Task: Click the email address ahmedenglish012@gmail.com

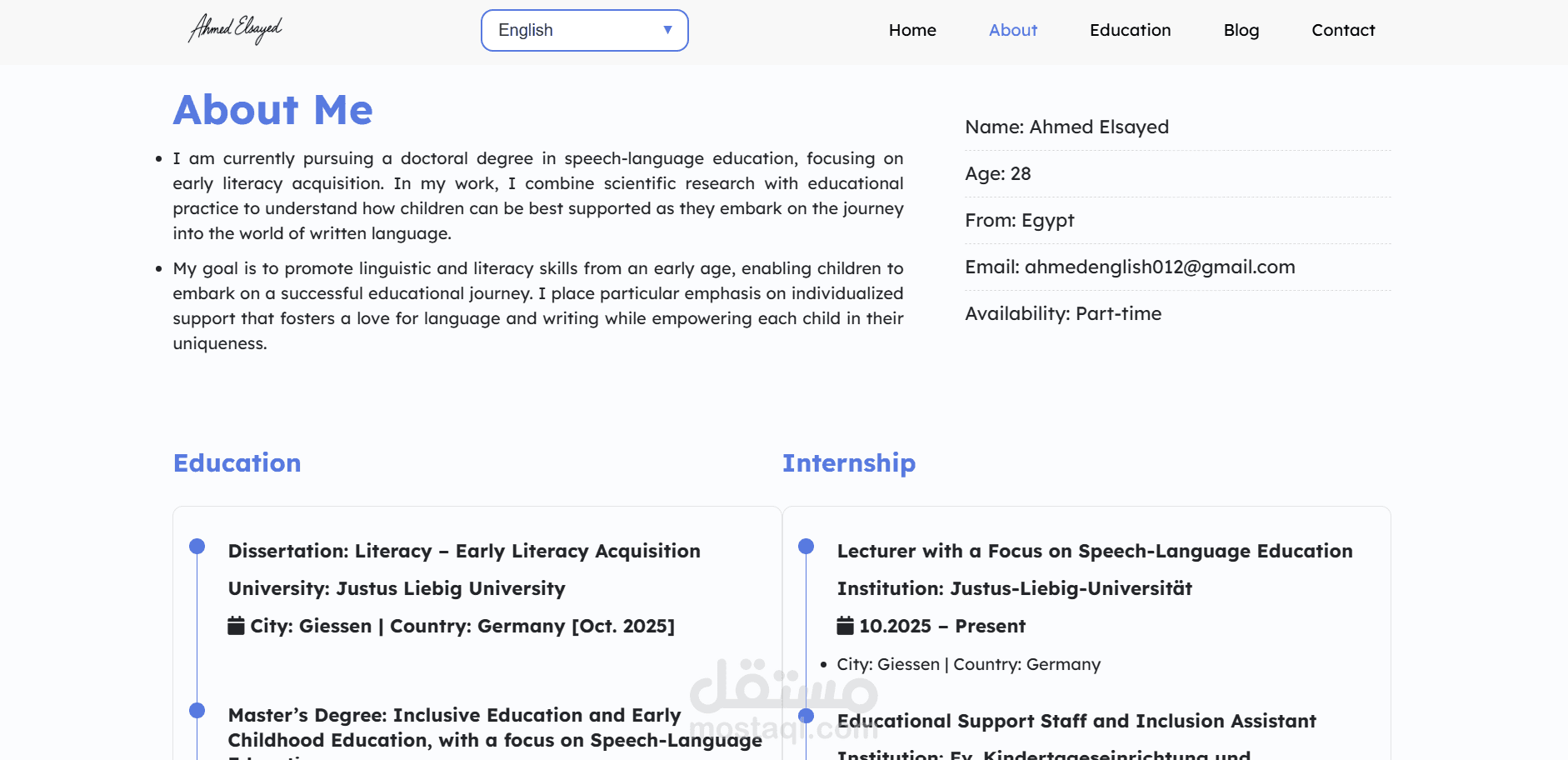Action: pos(1160,267)
